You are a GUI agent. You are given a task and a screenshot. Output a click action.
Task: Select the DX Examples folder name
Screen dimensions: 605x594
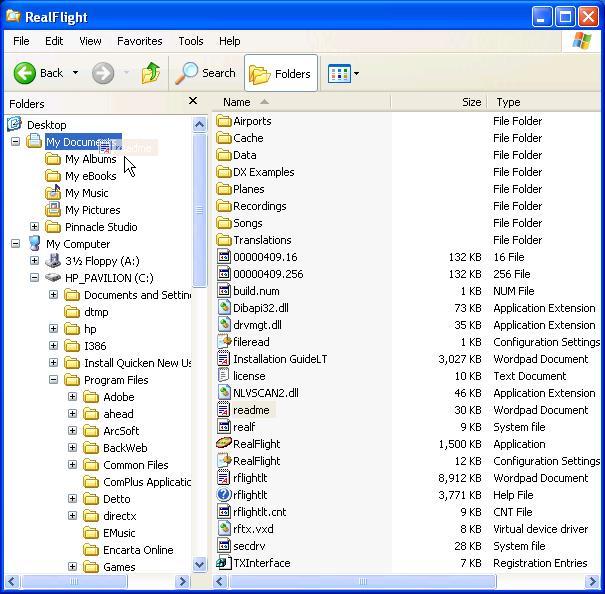coord(264,172)
